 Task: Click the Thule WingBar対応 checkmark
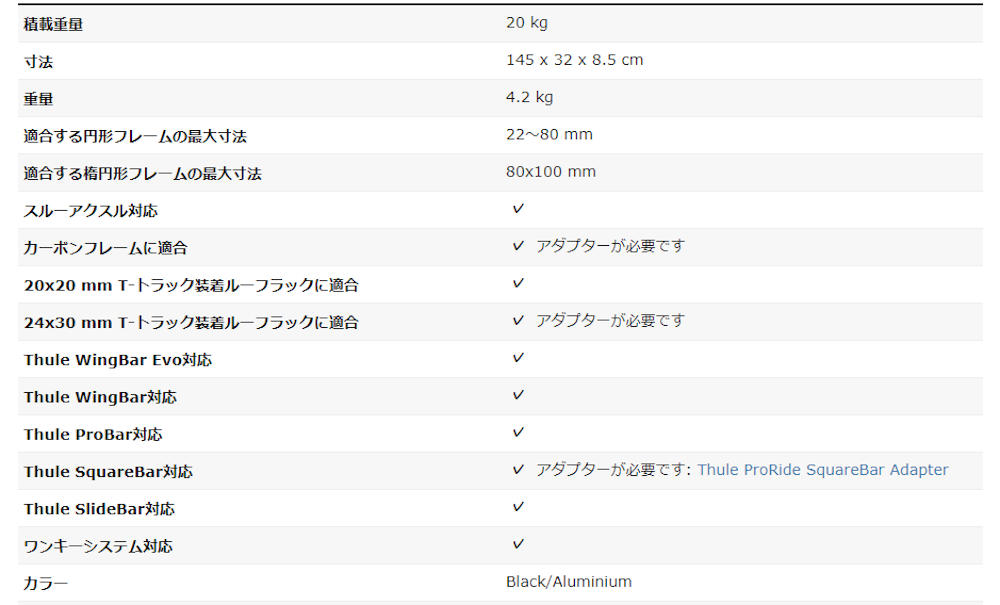pyautogui.click(x=518, y=395)
